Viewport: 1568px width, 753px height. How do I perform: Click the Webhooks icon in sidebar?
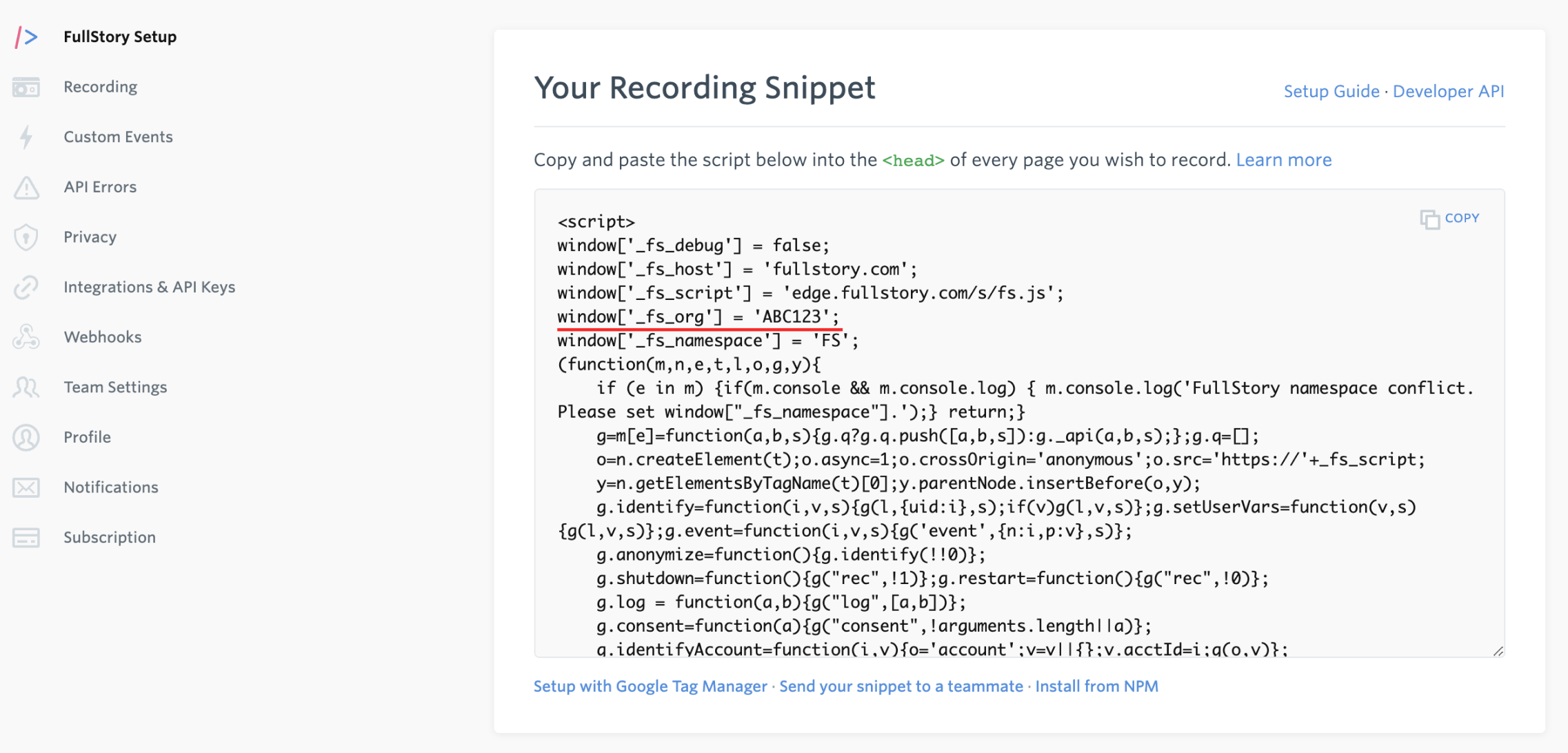click(26, 337)
